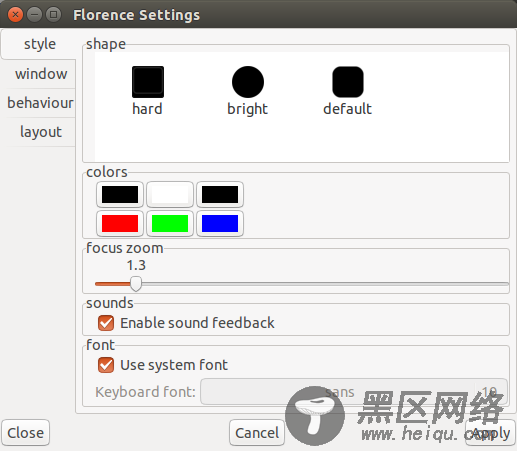Screen dimensions: 517x451
Task: Open the layout tab
Action: coord(41,132)
